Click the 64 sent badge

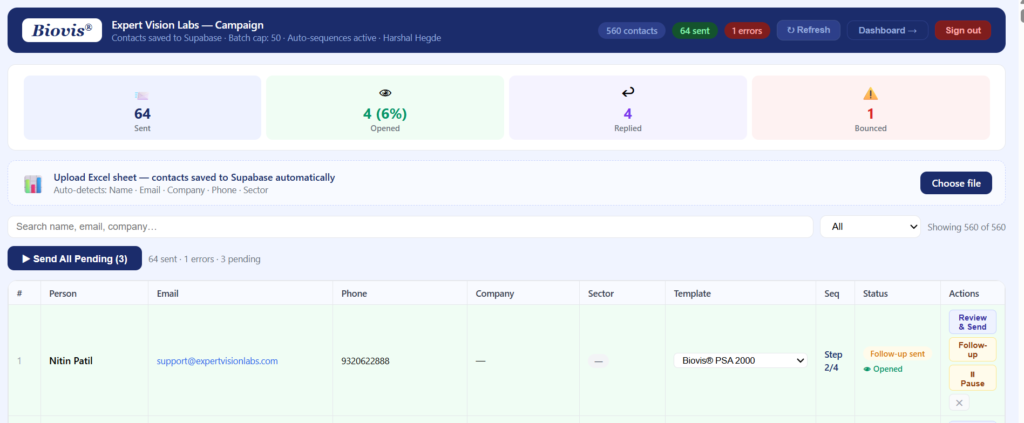tap(695, 31)
